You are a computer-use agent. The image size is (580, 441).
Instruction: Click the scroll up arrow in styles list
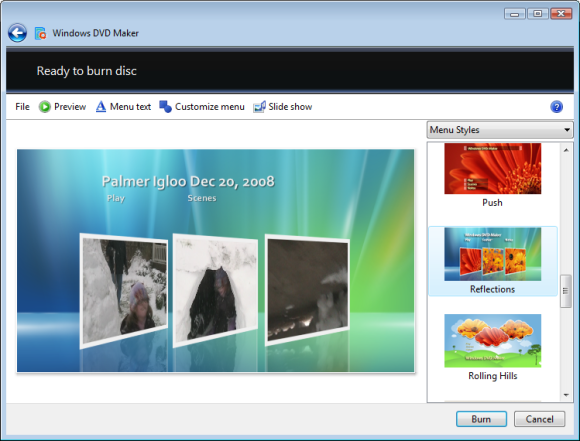[566, 150]
